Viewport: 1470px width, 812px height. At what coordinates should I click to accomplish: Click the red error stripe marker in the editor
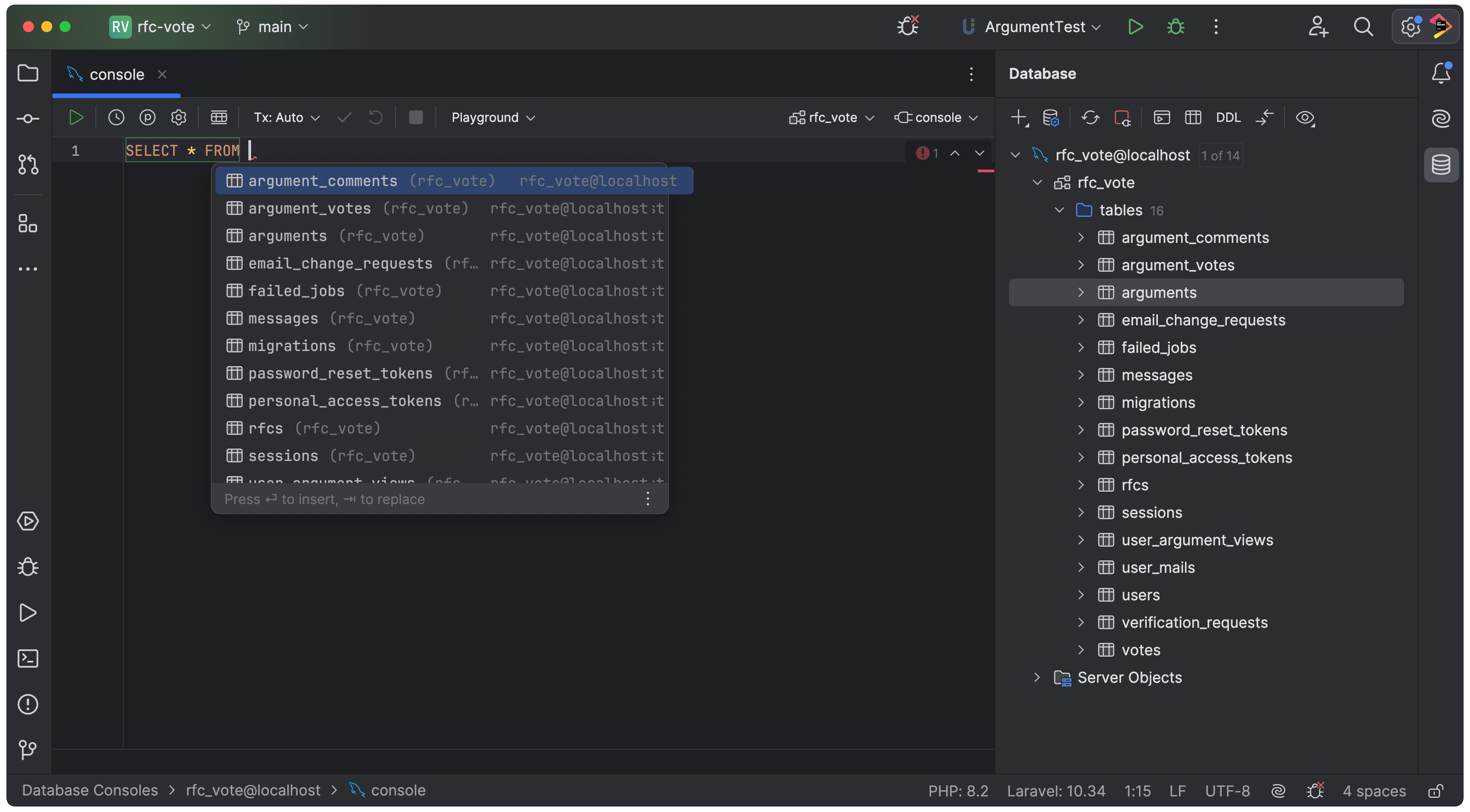(x=986, y=170)
